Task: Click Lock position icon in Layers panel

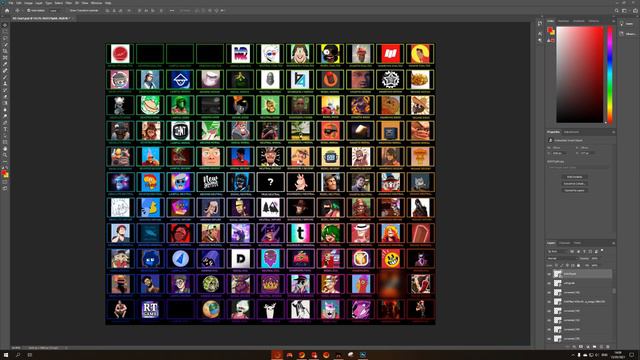Action: [x=568, y=265]
